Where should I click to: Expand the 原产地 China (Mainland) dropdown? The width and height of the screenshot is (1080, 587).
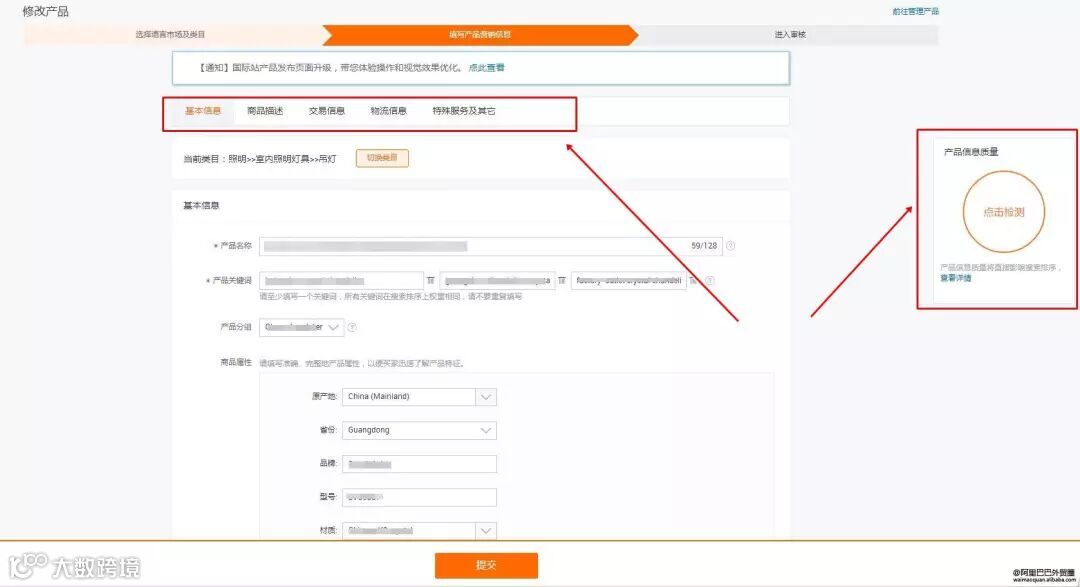coord(486,397)
